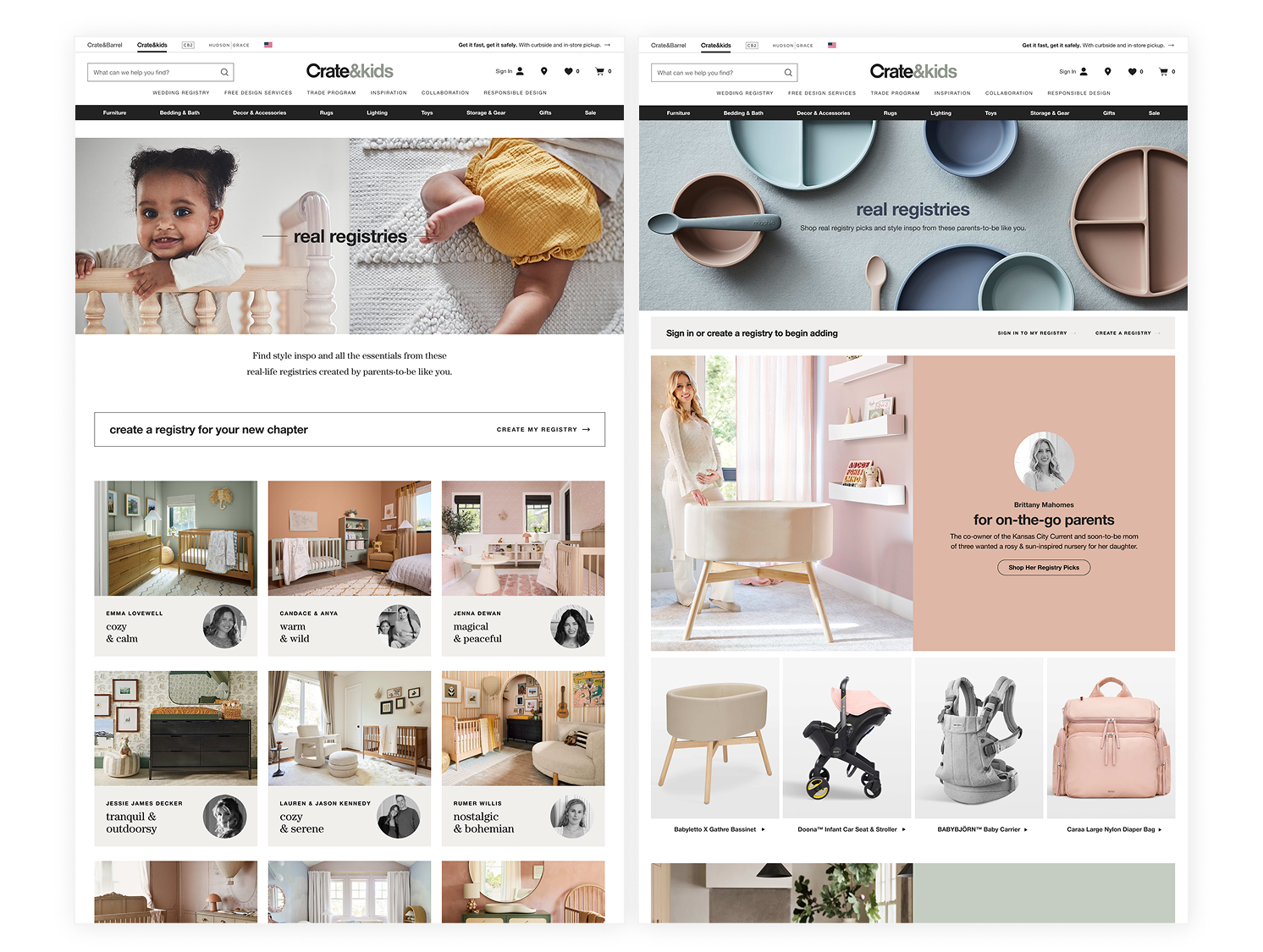Open Lighting menu in the left page
The image size is (1263, 952).
[x=377, y=113]
